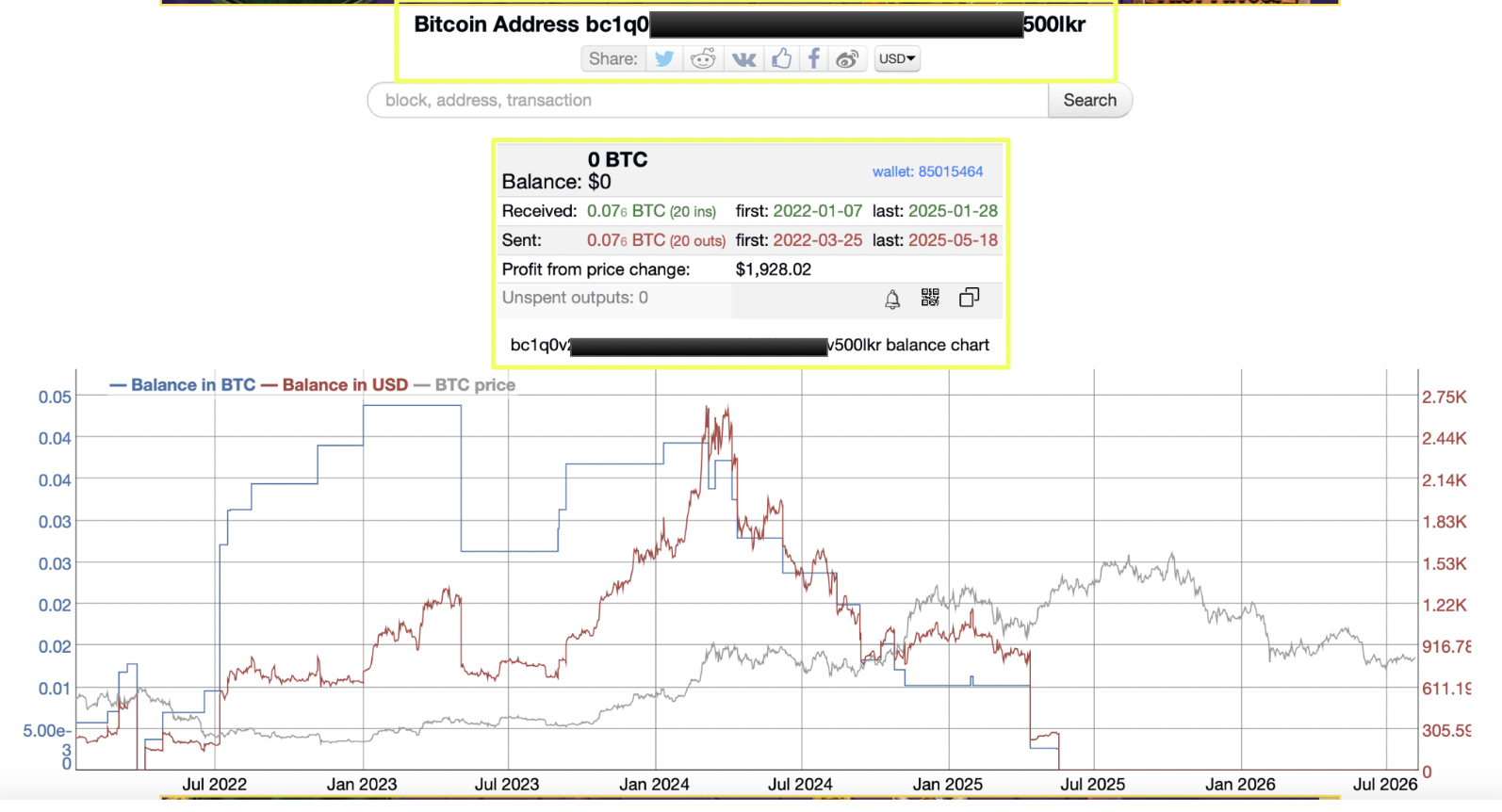Click last sent date 2025-05-18
Screen dimensions: 1502x812
[x=953, y=240]
